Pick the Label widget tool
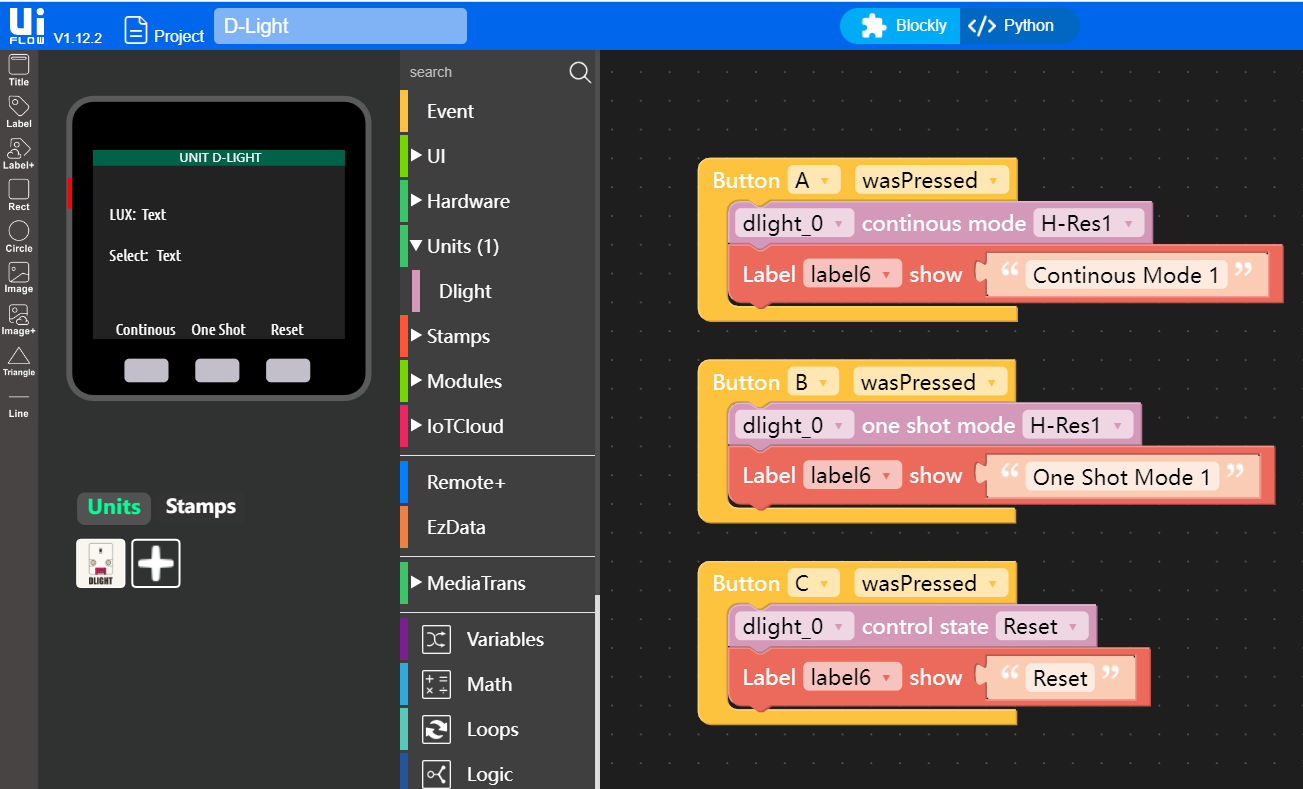 click(19, 110)
